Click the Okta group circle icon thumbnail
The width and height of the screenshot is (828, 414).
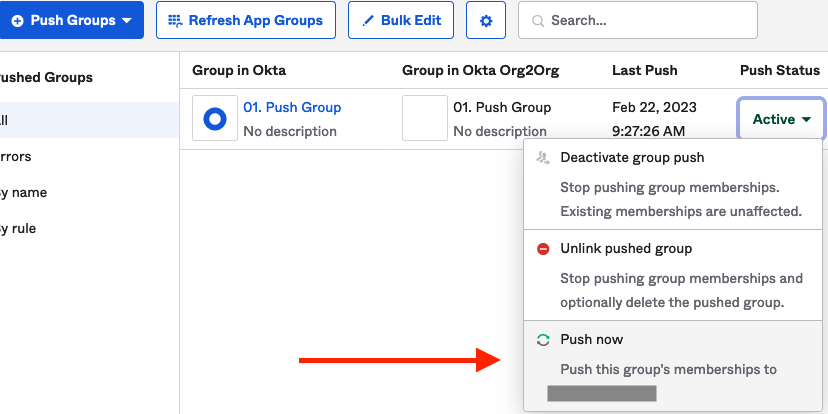215,118
